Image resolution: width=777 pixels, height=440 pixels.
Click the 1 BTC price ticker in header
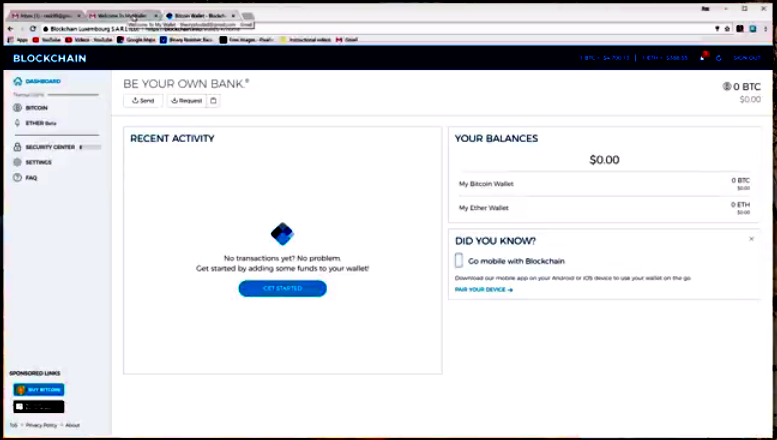(x=605, y=58)
